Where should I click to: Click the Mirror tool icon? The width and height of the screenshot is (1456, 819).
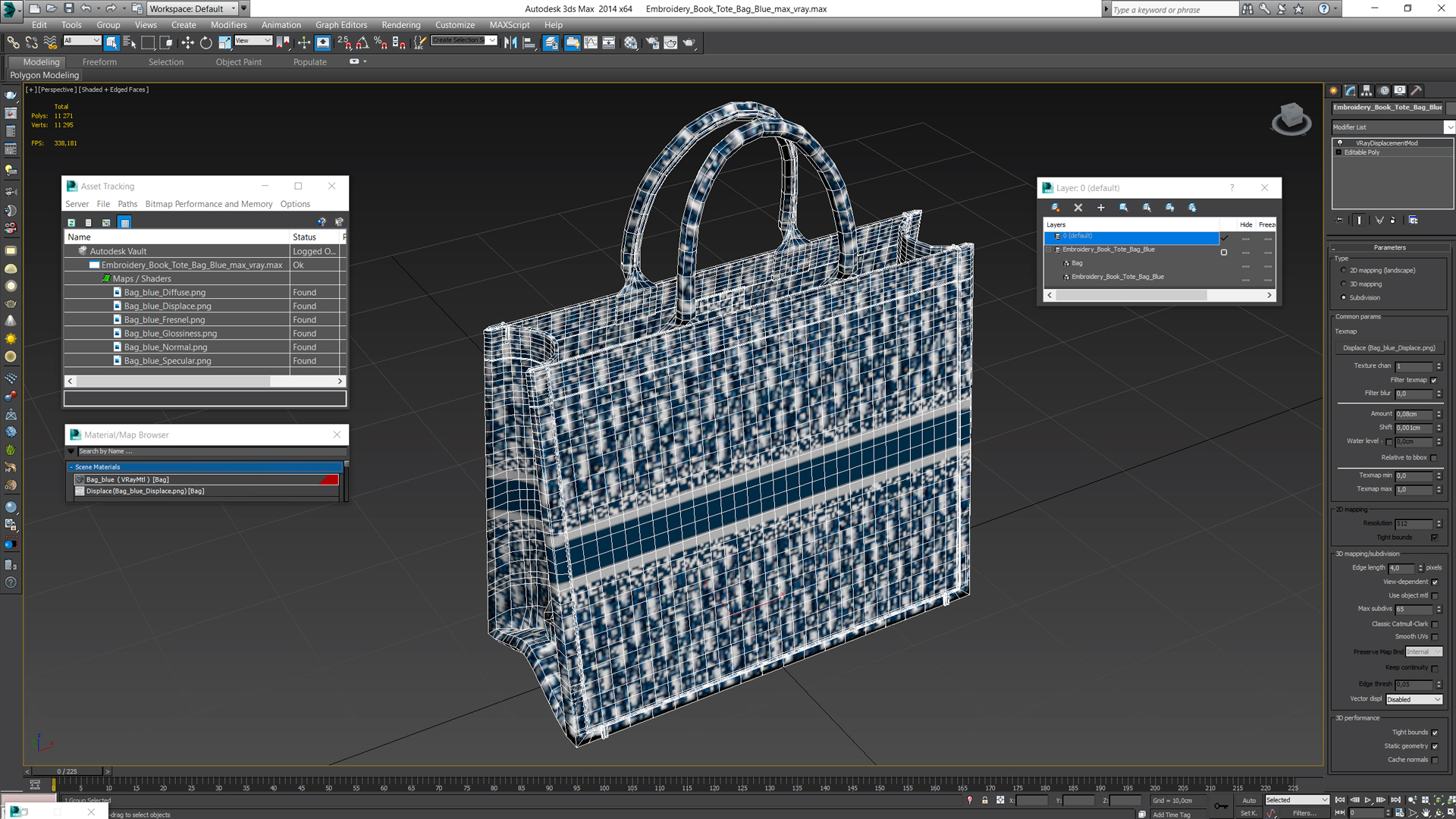(x=510, y=42)
